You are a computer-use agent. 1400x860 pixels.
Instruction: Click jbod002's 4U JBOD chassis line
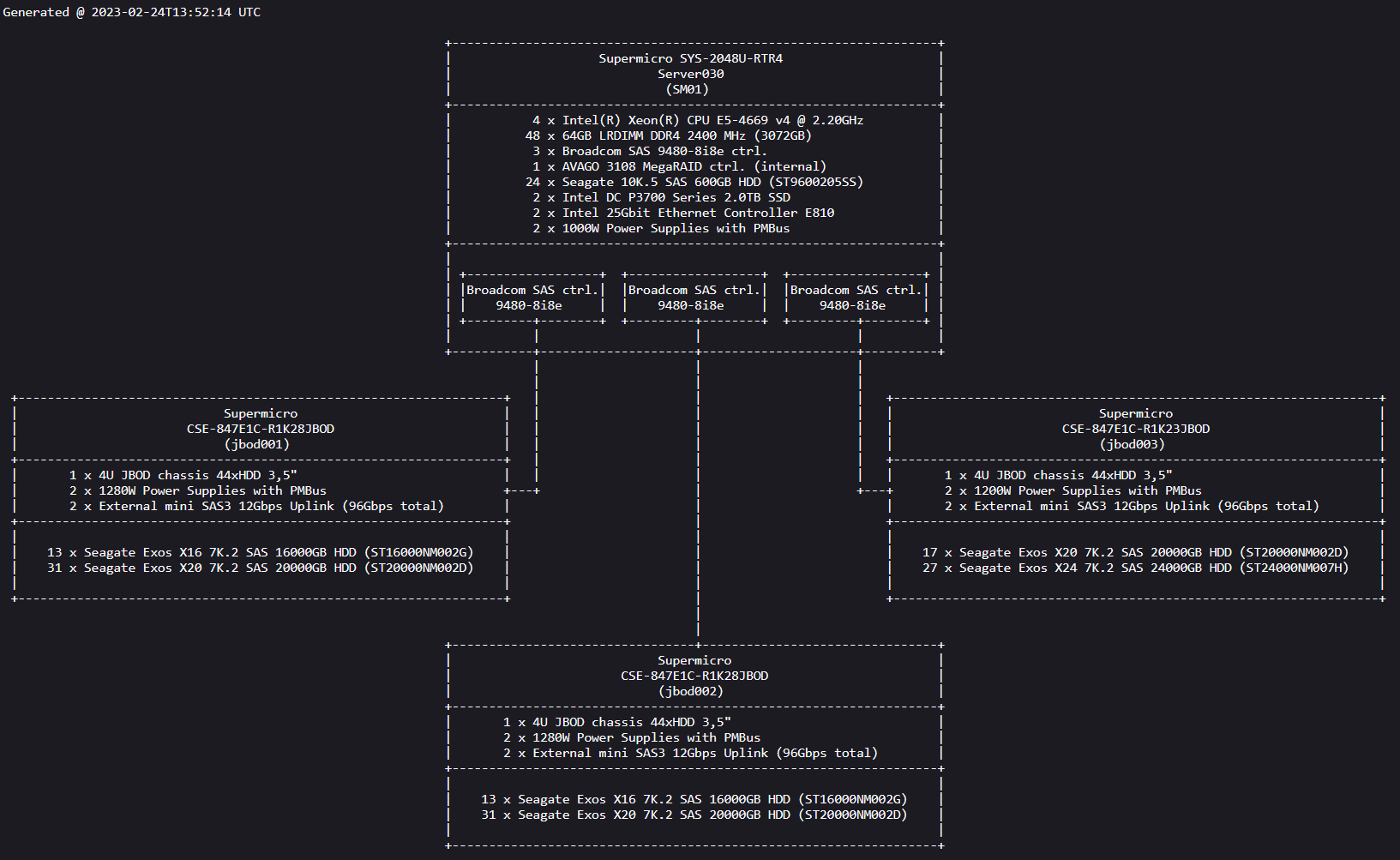tap(617, 722)
